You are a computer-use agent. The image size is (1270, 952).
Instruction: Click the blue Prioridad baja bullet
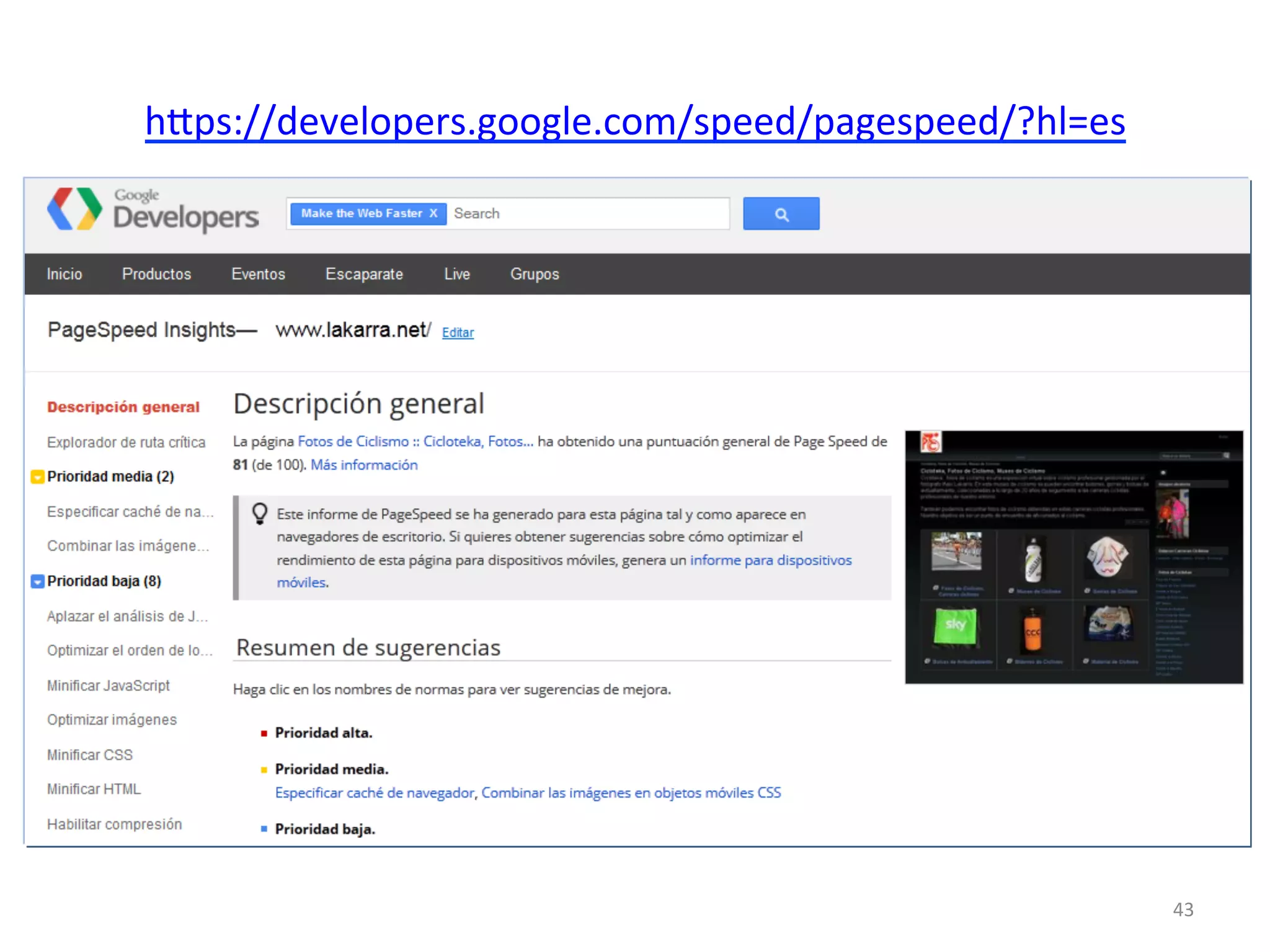[x=264, y=829]
